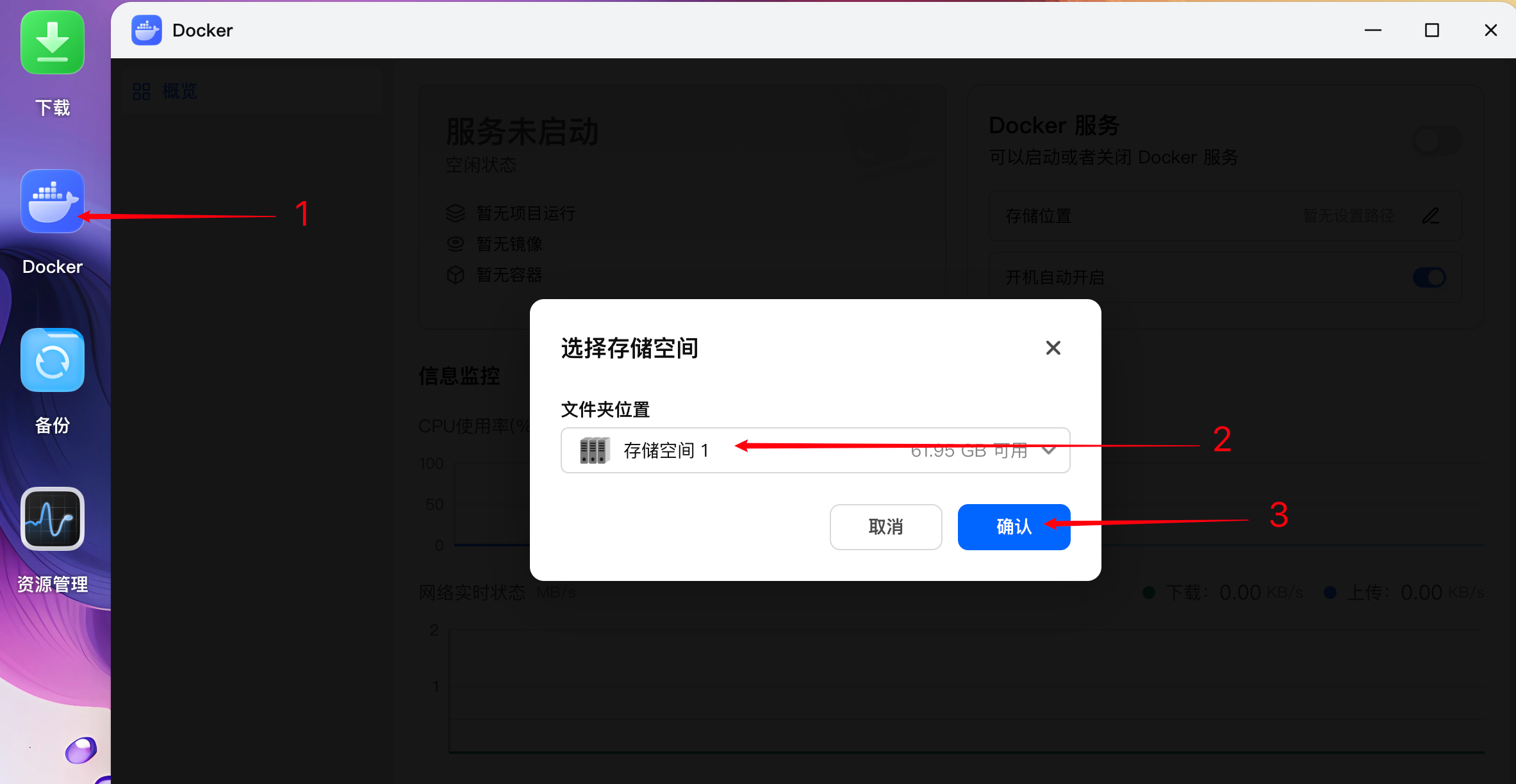Click the Docker logo in the title bar
1516x784 pixels.
coord(147,30)
